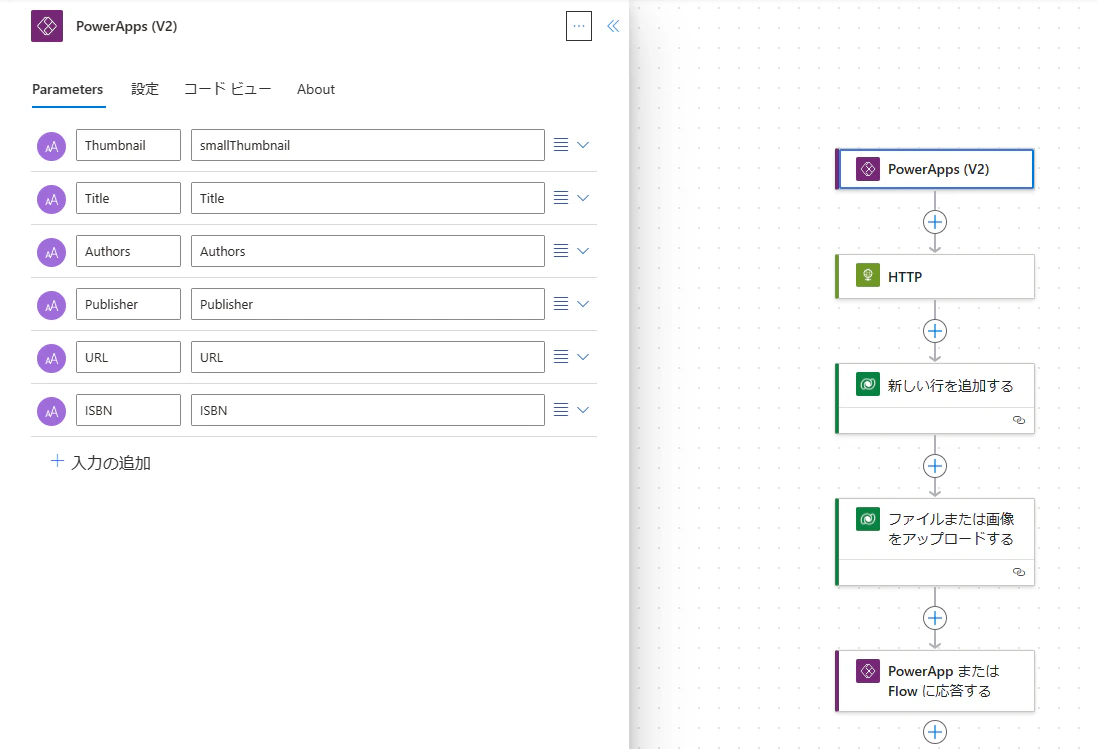
Task: Click 入力の追加 to add an input
Action: point(101,463)
